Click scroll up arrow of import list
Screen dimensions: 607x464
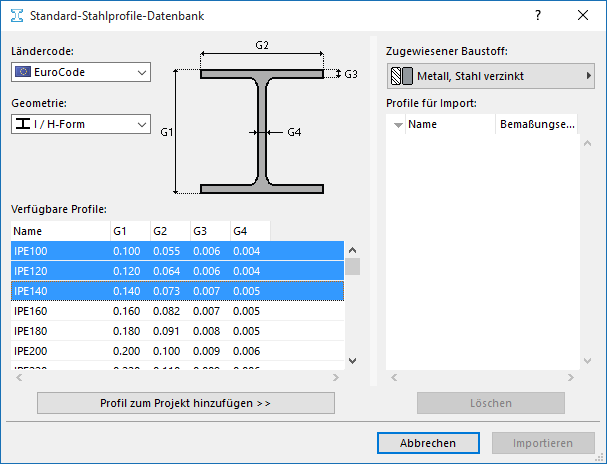(588, 144)
